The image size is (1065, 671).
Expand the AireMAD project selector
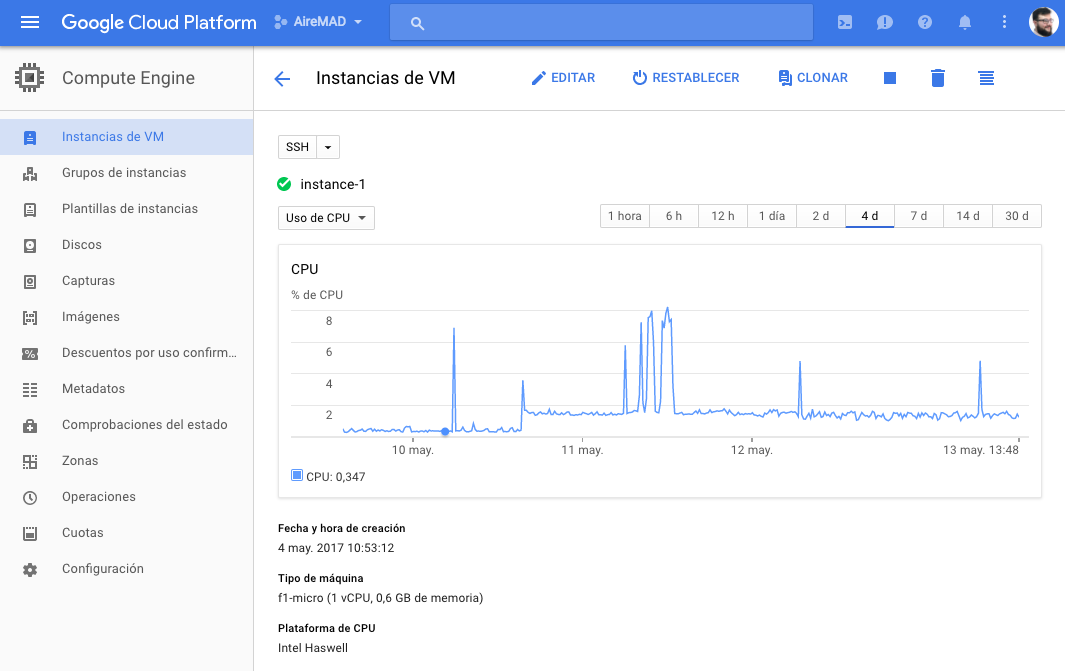point(319,22)
